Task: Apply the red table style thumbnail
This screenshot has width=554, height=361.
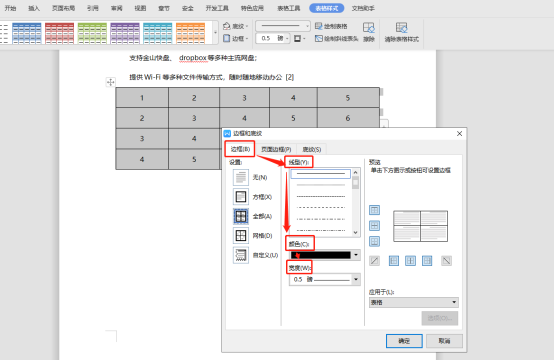Action: click(x=59, y=33)
